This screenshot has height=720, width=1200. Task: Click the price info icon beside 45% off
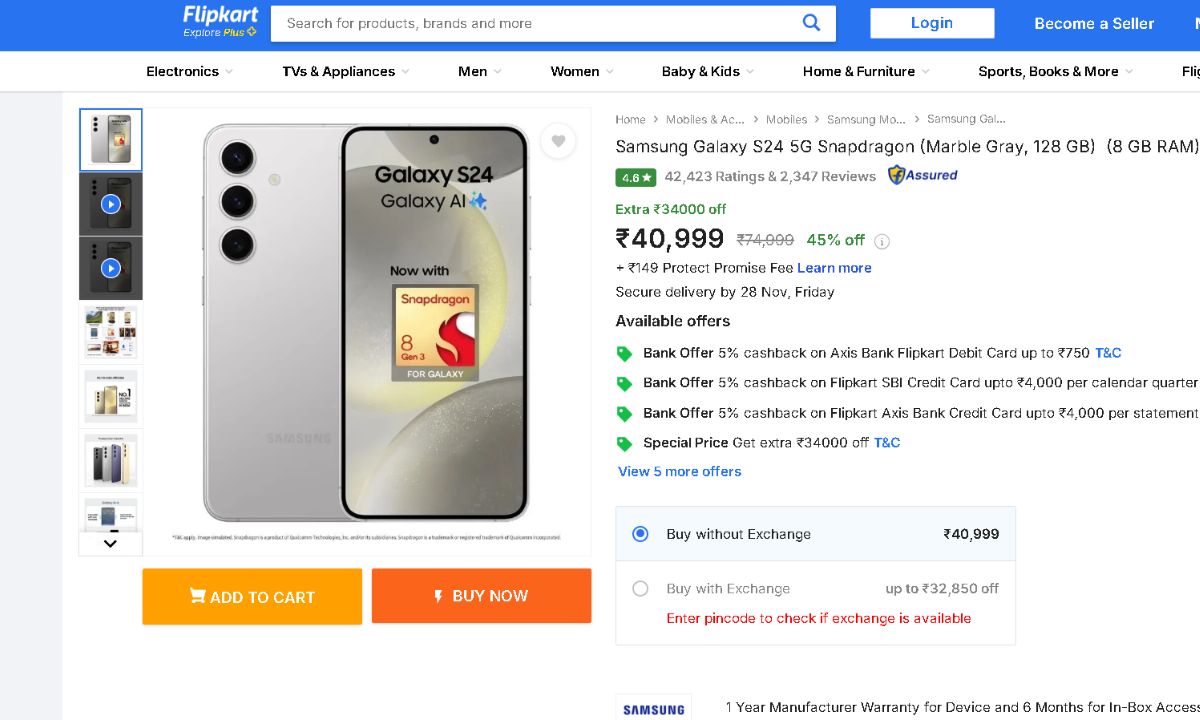click(x=882, y=241)
